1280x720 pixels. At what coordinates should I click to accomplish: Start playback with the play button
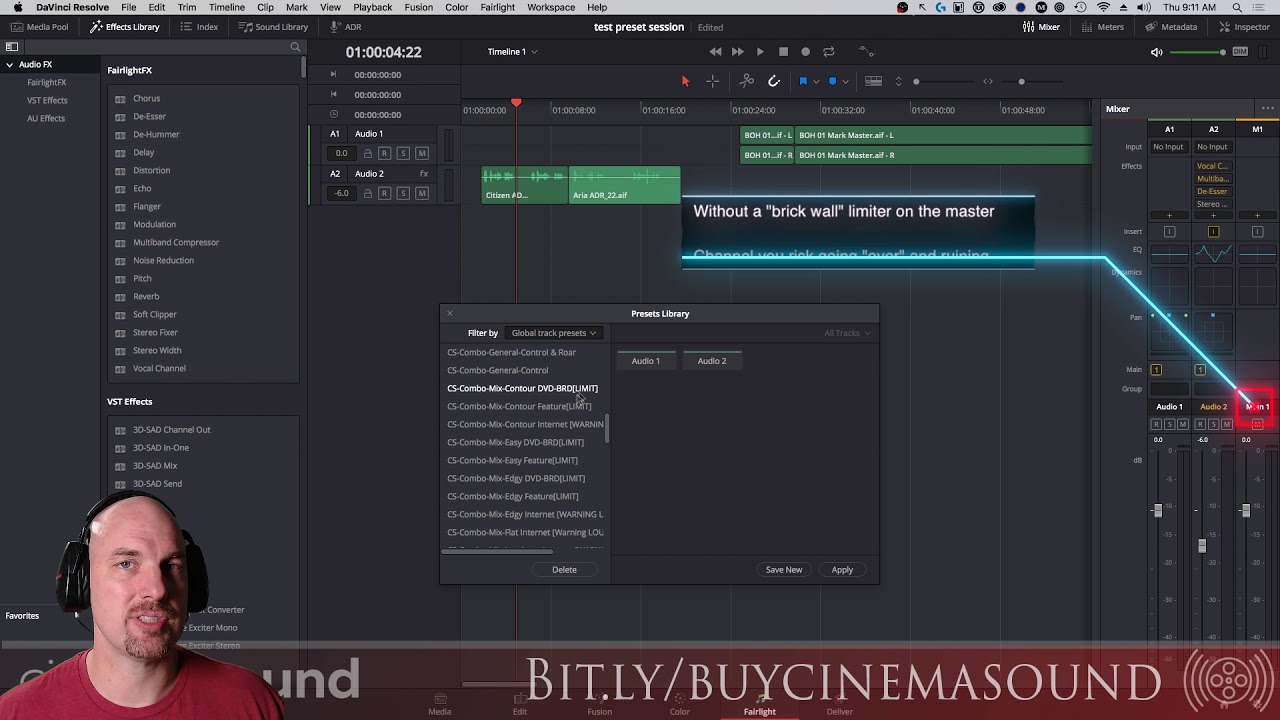(x=760, y=52)
